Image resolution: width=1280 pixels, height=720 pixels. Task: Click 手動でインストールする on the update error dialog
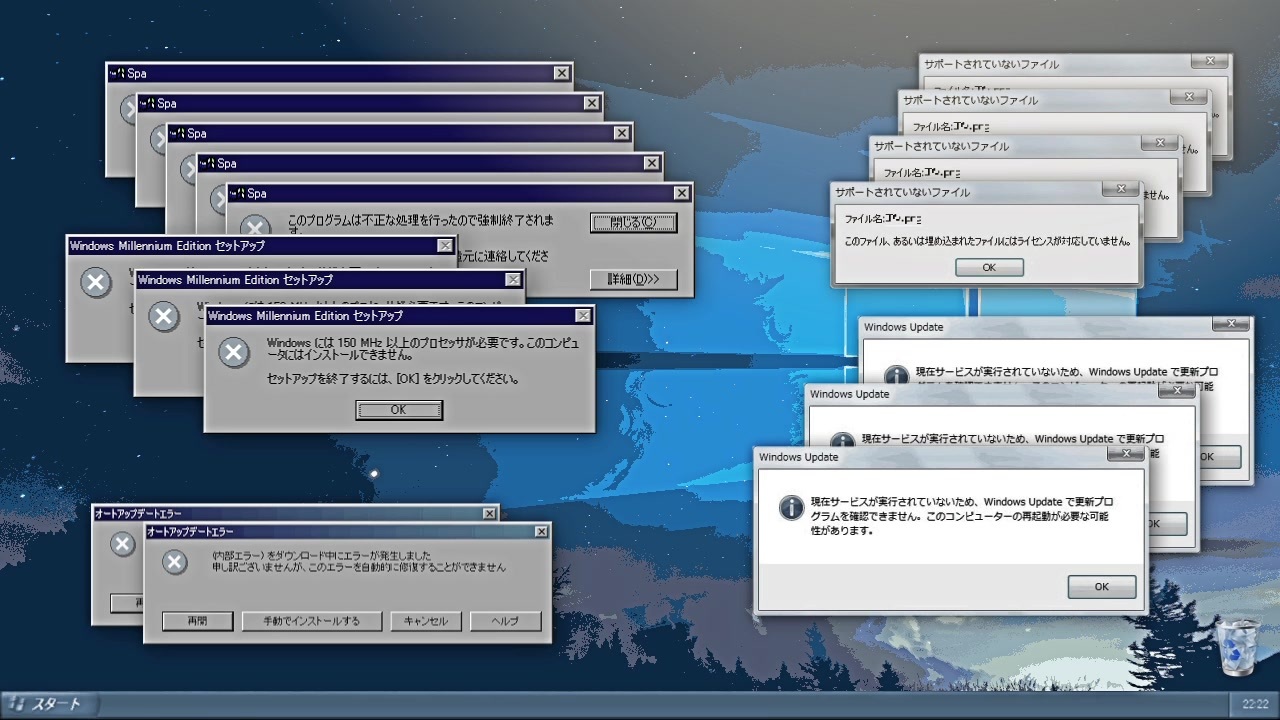[311, 620]
